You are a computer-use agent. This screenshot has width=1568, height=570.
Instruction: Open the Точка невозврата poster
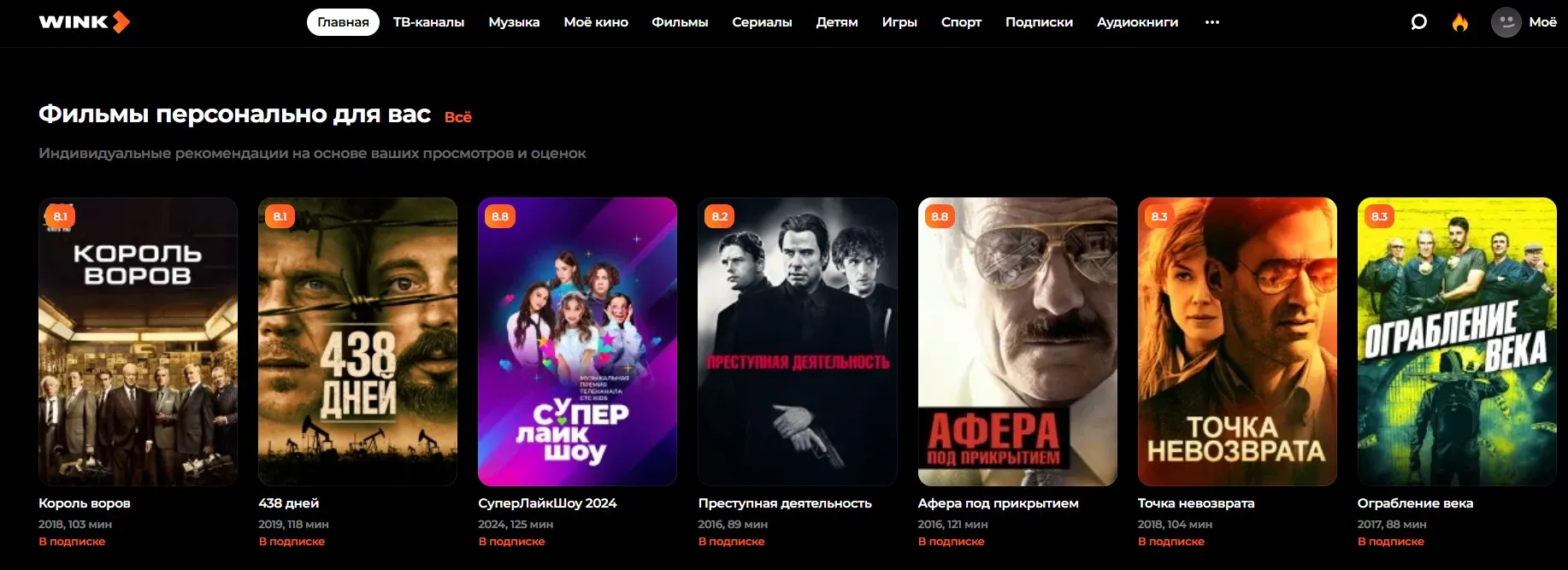click(1237, 342)
